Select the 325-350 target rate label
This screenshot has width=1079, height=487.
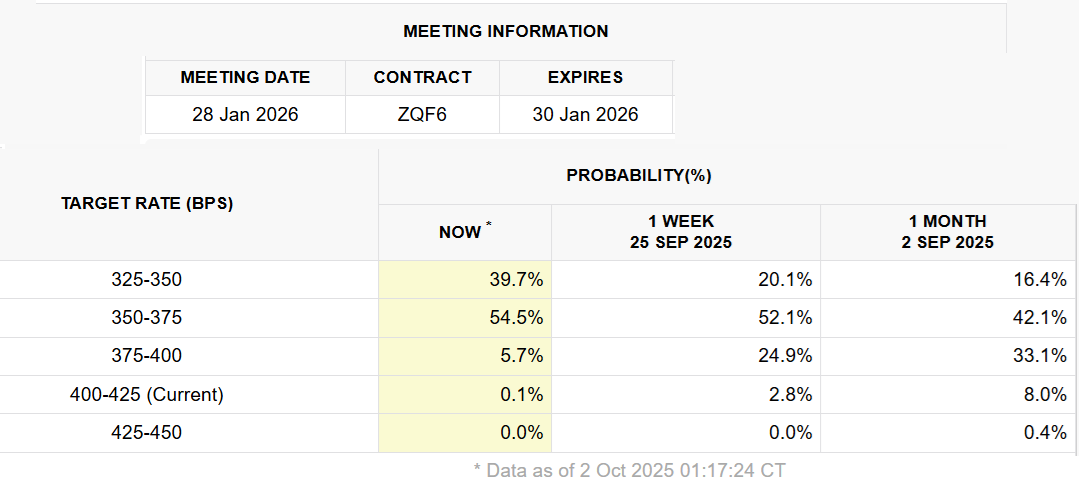[147, 280]
